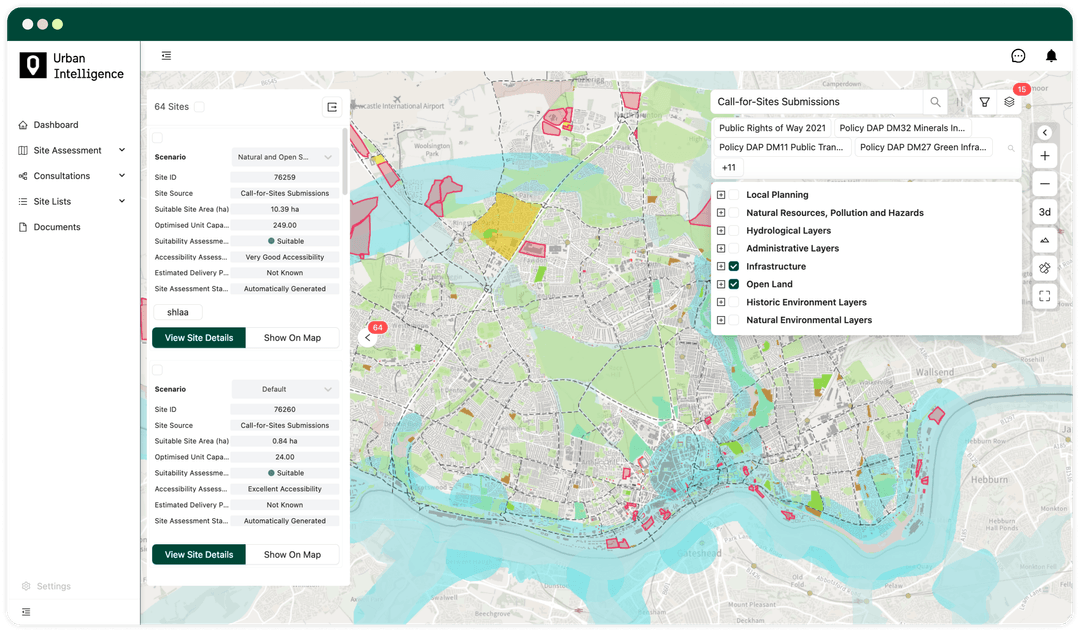
Task: Show site 76260 on the map
Action: (x=293, y=554)
